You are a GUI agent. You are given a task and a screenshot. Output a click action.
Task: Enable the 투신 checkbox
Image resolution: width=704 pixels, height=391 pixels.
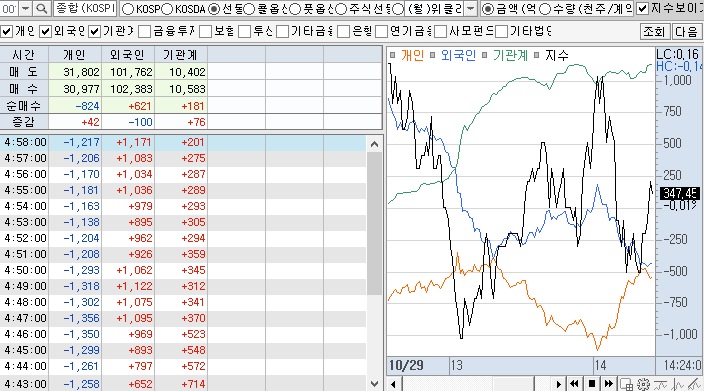244,31
